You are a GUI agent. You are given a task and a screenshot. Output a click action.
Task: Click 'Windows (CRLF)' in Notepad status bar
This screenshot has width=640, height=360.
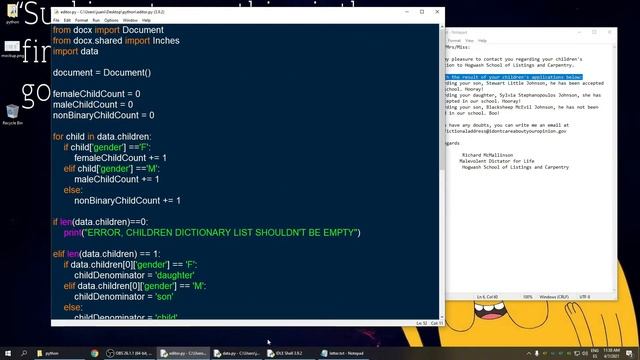tap(554, 297)
